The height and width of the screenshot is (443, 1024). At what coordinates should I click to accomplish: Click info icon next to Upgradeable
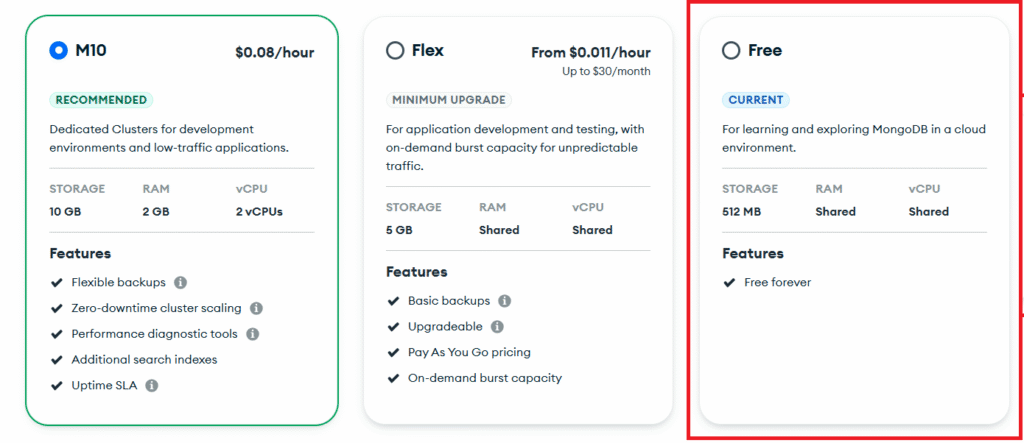497,327
